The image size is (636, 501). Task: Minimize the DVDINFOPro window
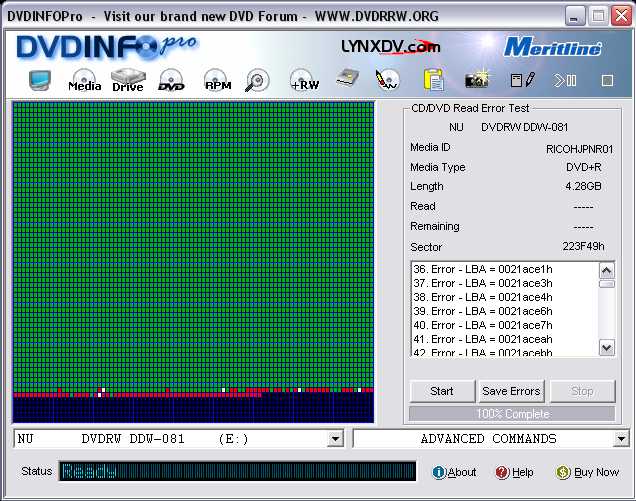[x=575, y=17]
